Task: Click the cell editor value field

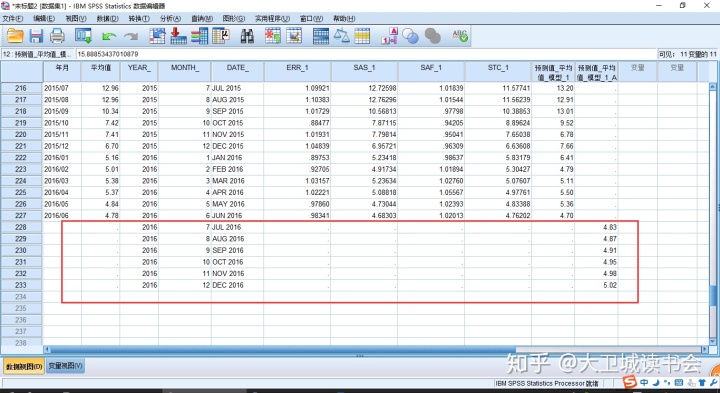Action: point(365,54)
